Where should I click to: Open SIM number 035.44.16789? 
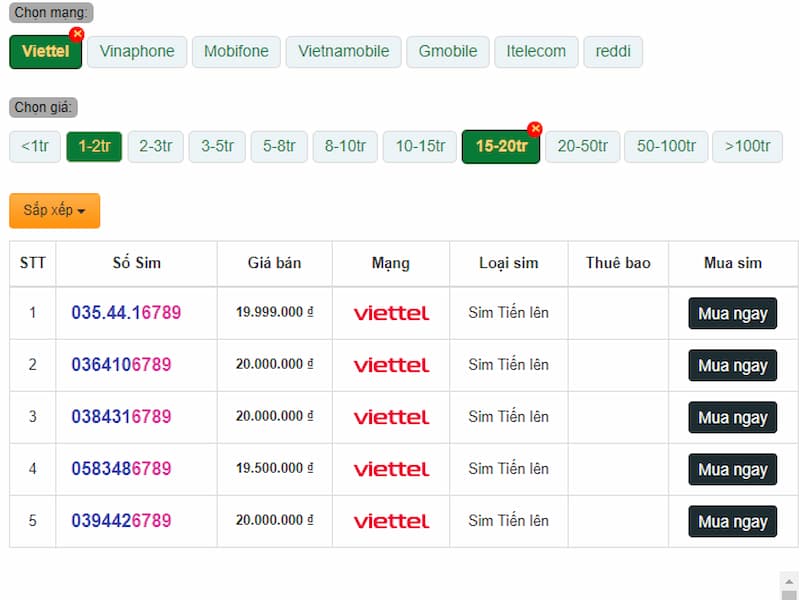pos(126,313)
